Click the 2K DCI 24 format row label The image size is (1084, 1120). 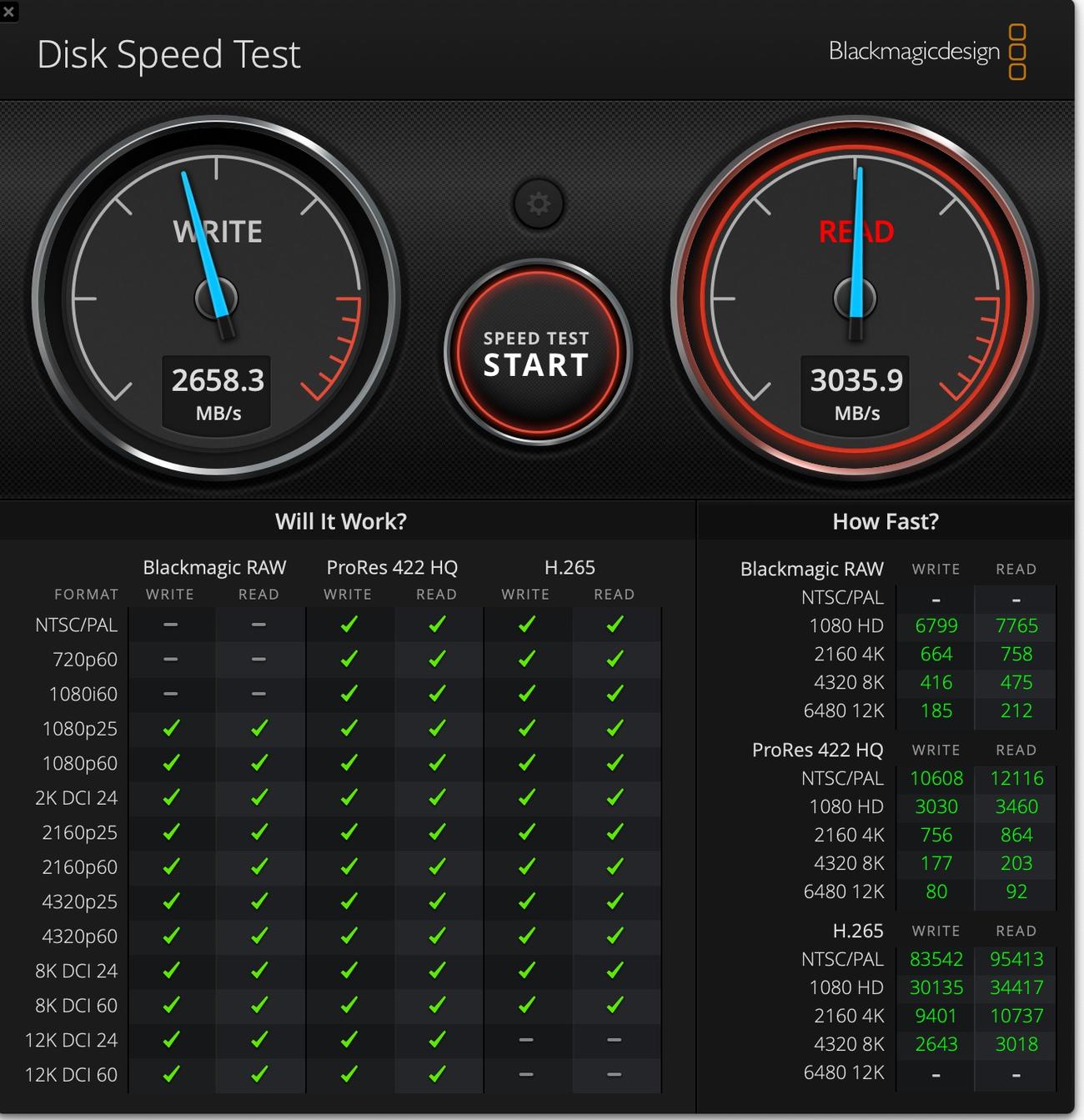tap(76, 798)
